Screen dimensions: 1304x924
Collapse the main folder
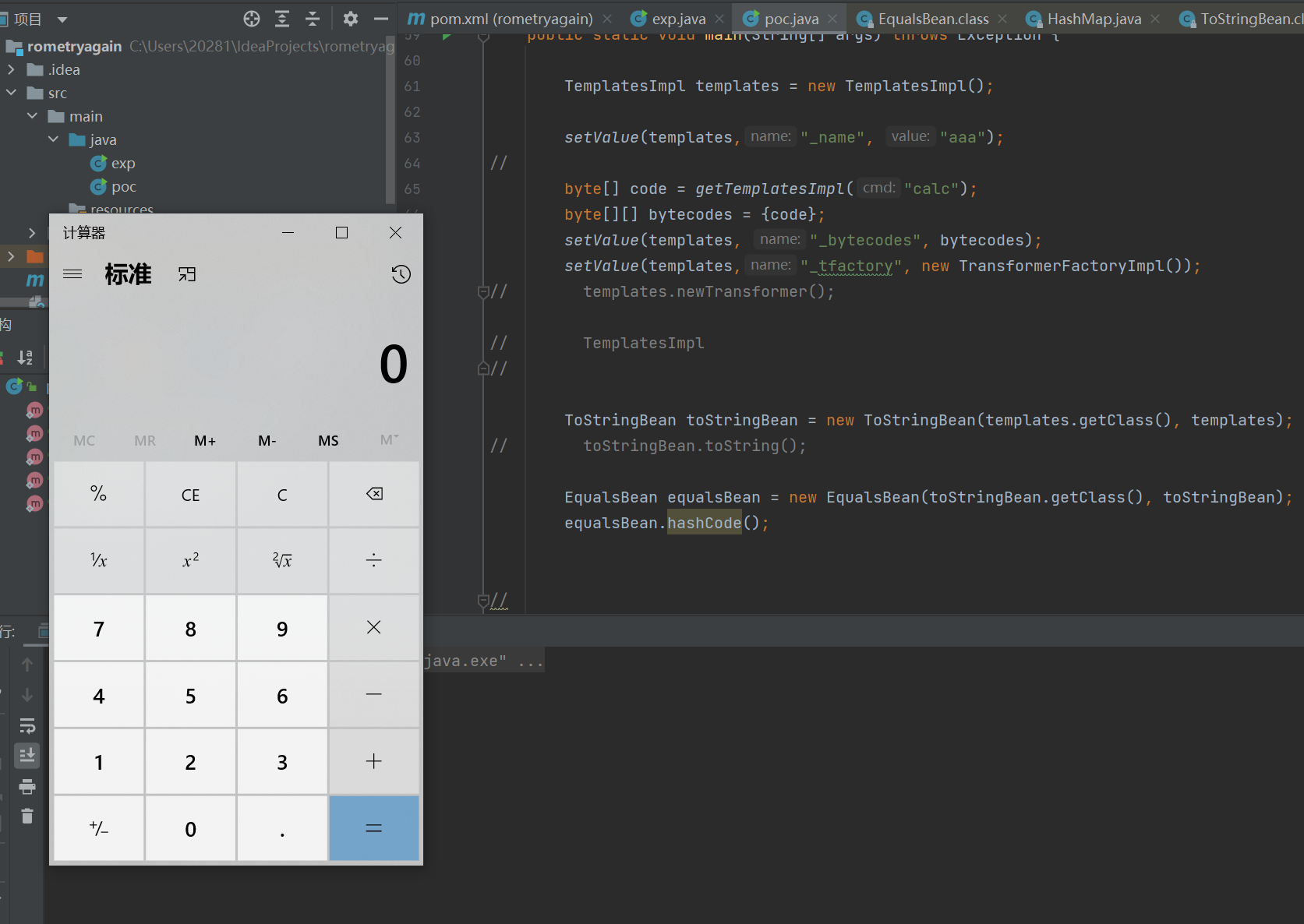(32, 116)
